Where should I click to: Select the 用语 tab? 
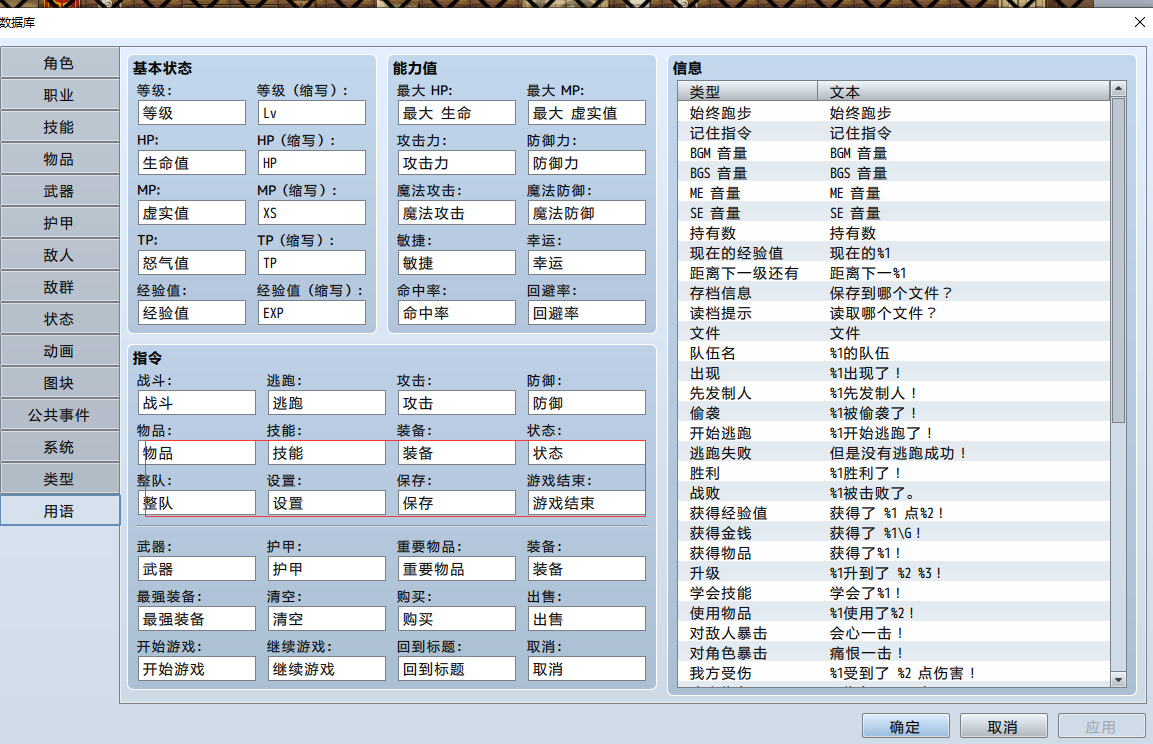click(x=60, y=511)
